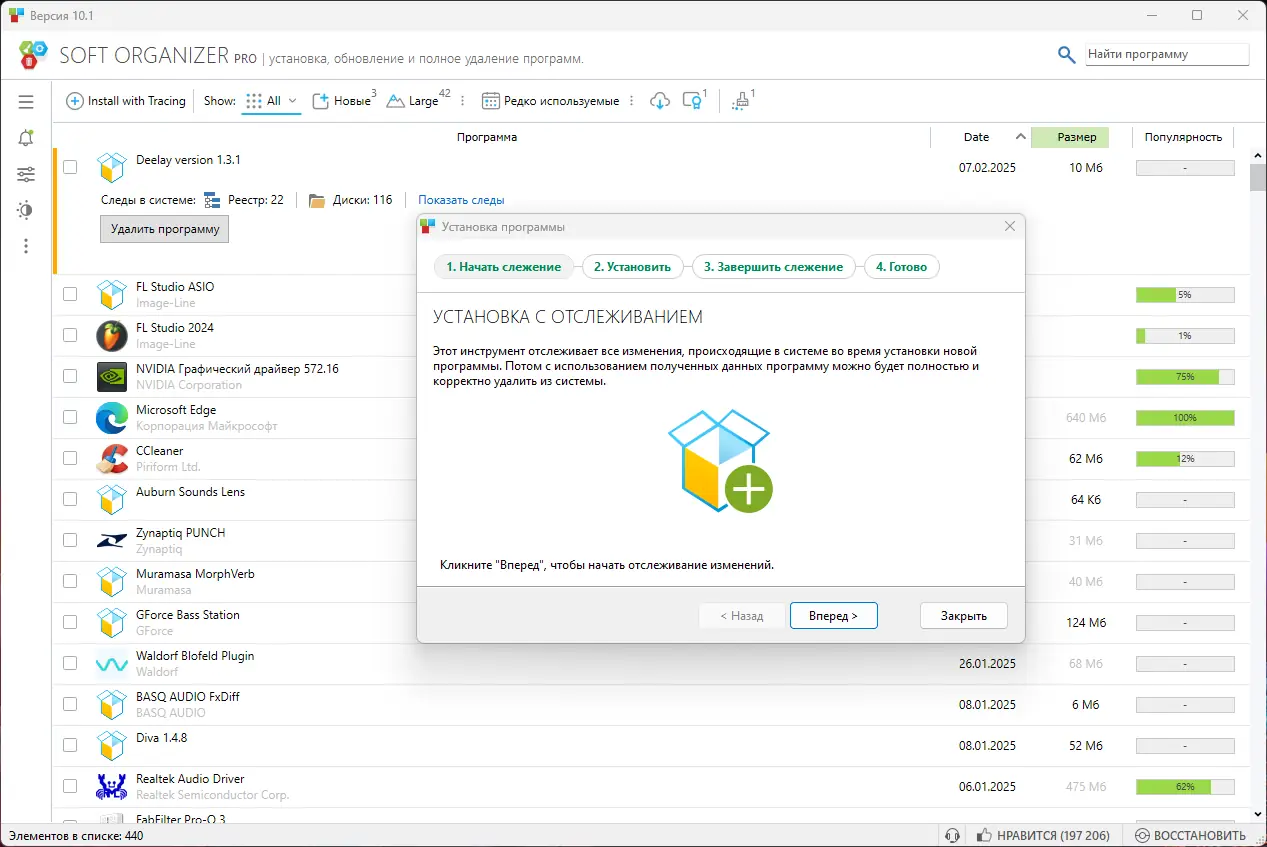Image resolution: width=1267 pixels, height=847 pixels.
Task: Open options dots after Редко используемые
Action: point(631,101)
